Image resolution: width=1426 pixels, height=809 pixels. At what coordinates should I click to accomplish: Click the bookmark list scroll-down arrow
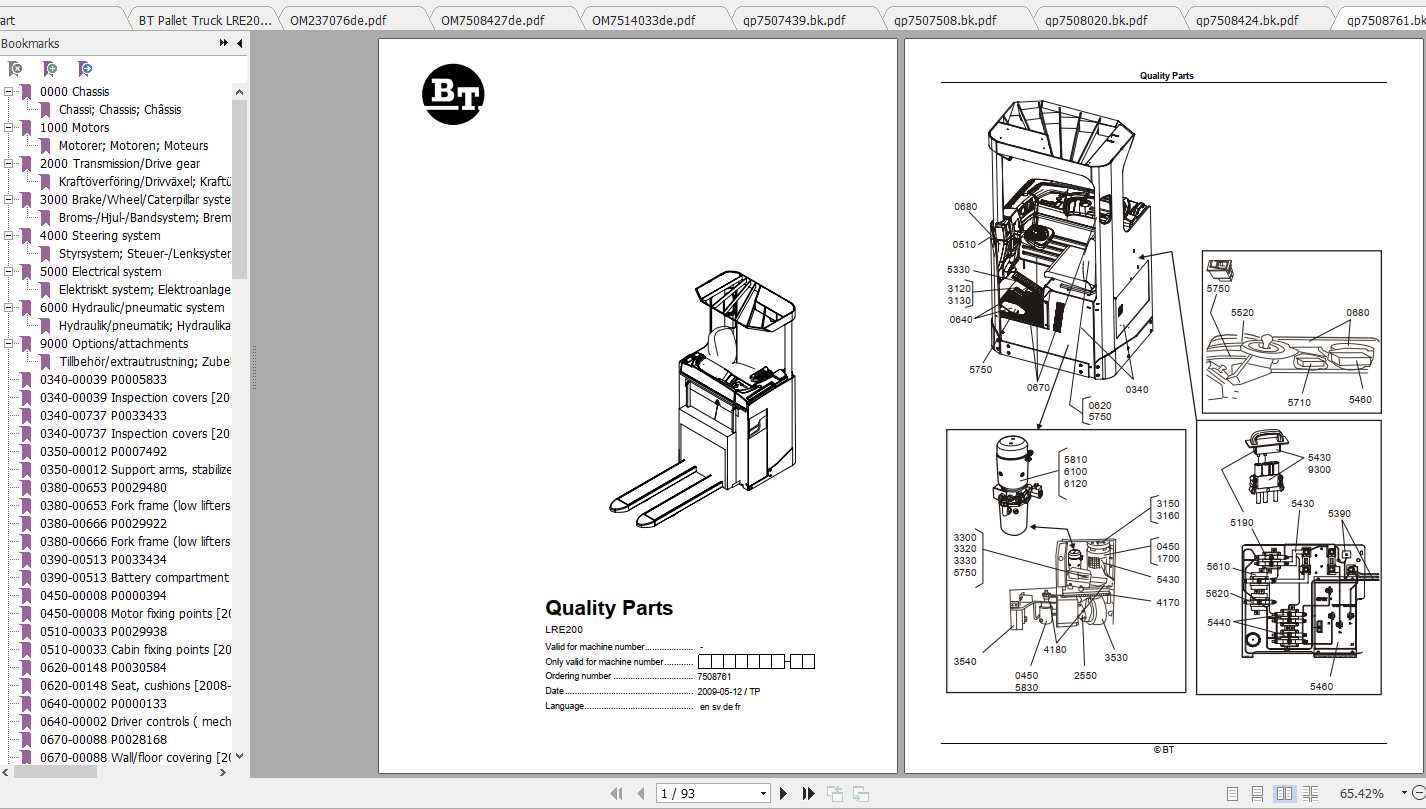[239, 757]
